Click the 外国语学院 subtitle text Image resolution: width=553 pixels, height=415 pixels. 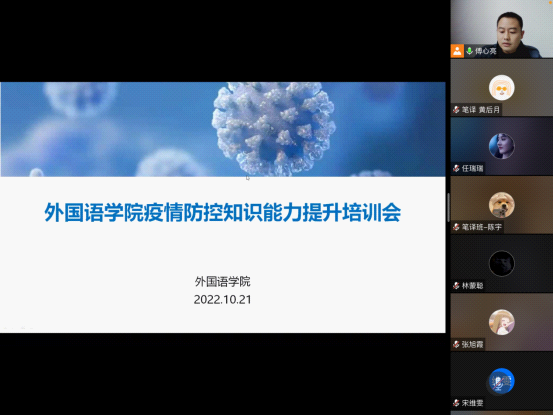(x=223, y=281)
